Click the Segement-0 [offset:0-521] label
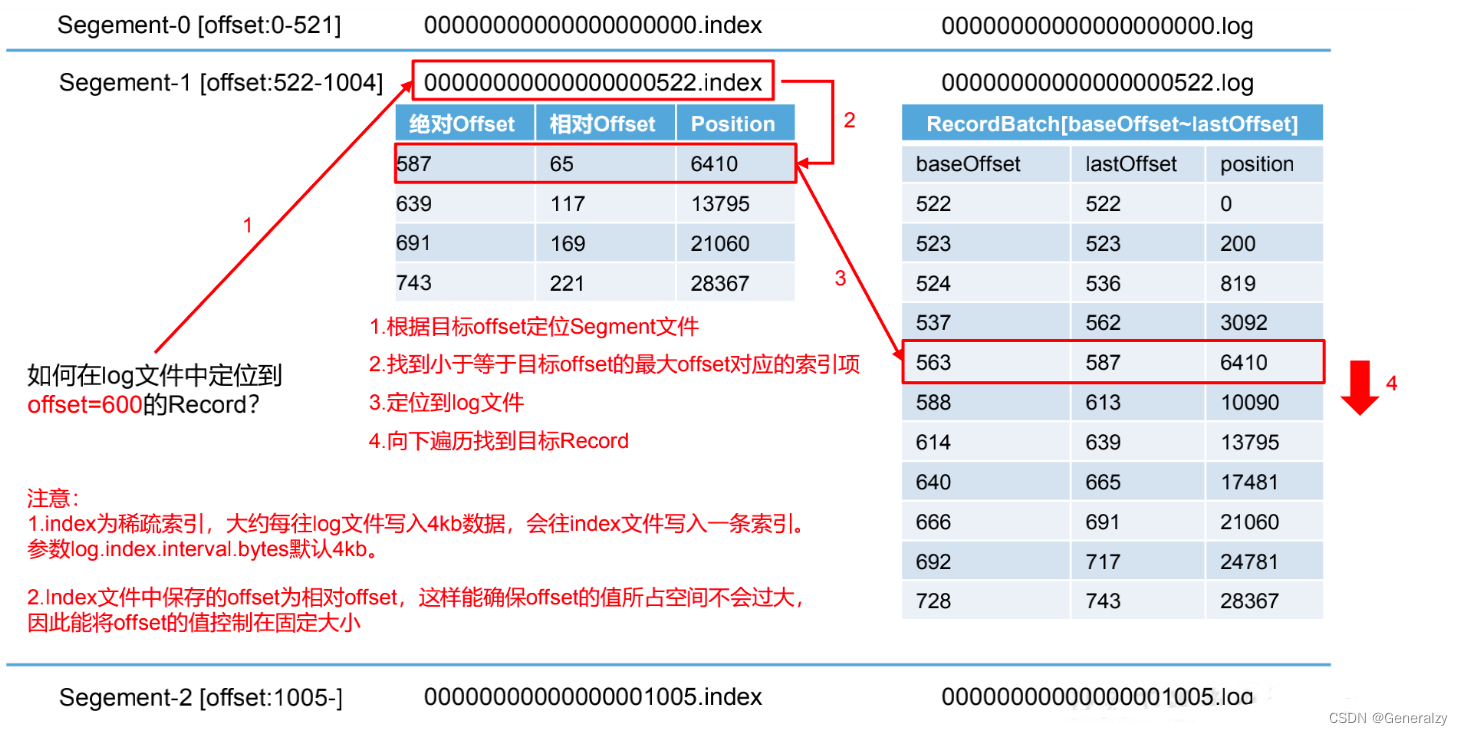 coord(199,26)
